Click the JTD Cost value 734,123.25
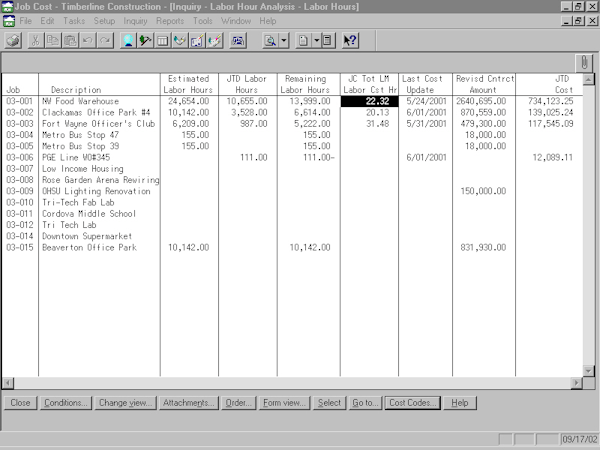The height and width of the screenshot is (450, 600). 551,101
